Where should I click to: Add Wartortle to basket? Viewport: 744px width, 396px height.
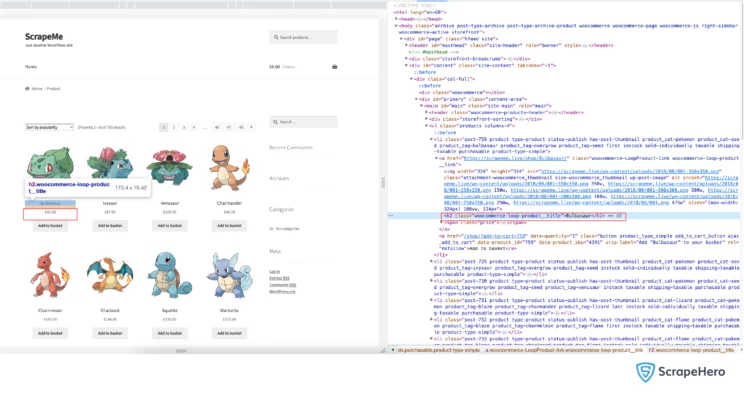229,333
